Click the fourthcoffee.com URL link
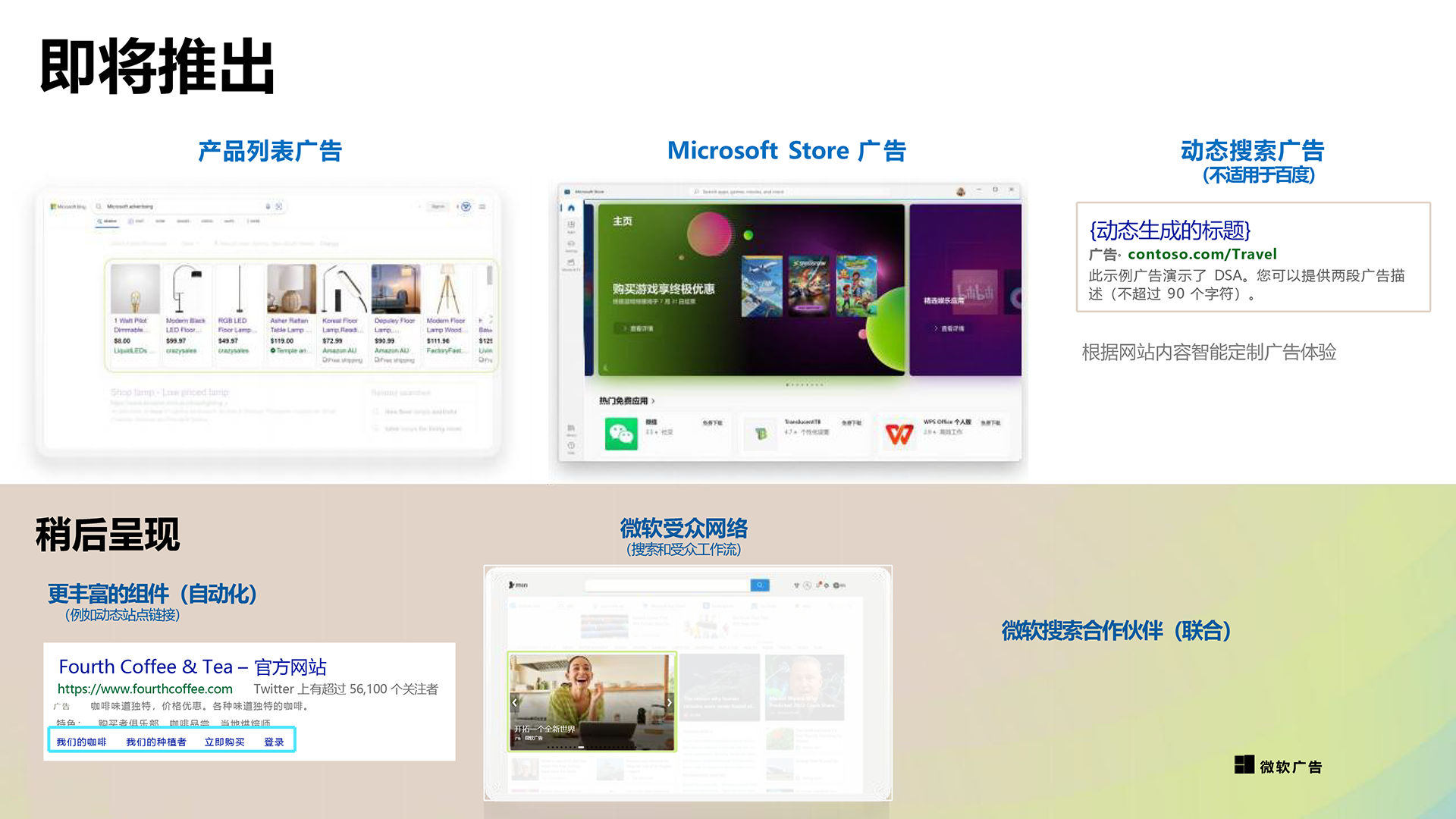 point(145,689)
